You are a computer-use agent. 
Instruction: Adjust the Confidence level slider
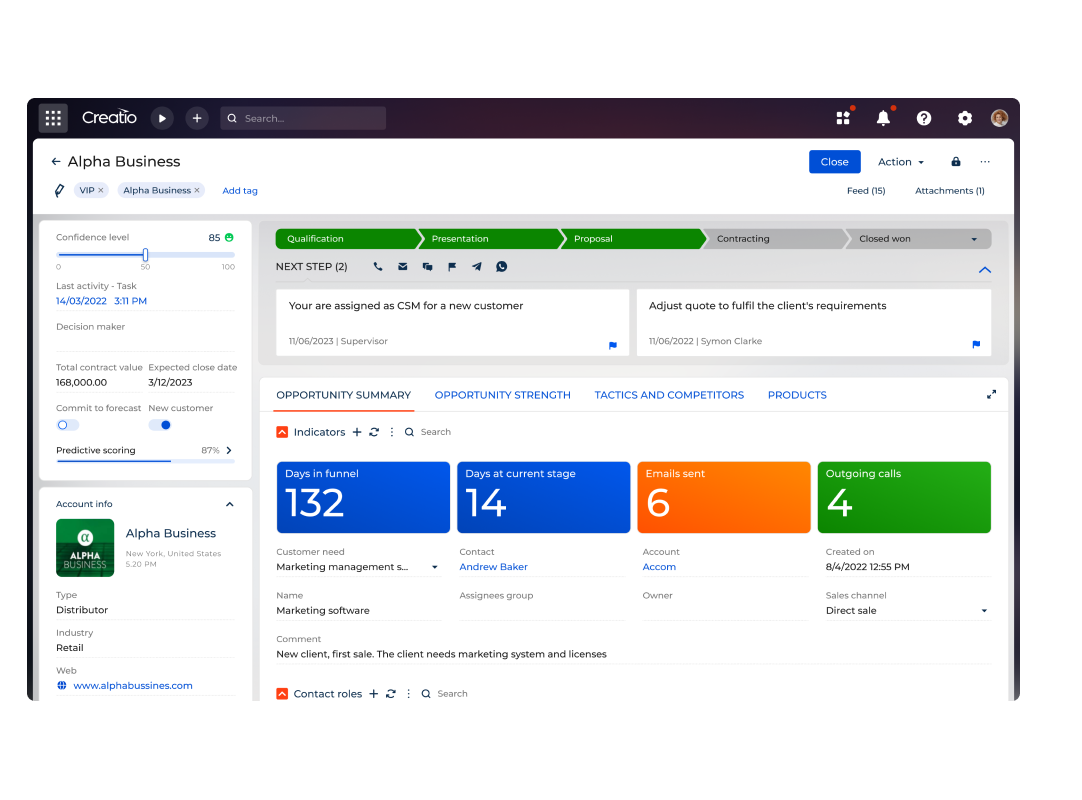(146, 255)
